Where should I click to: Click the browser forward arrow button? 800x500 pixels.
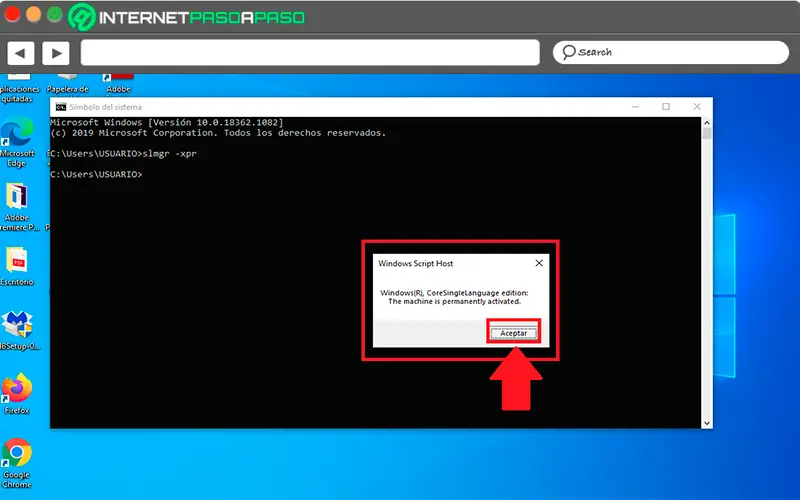[x=56, y=53]
